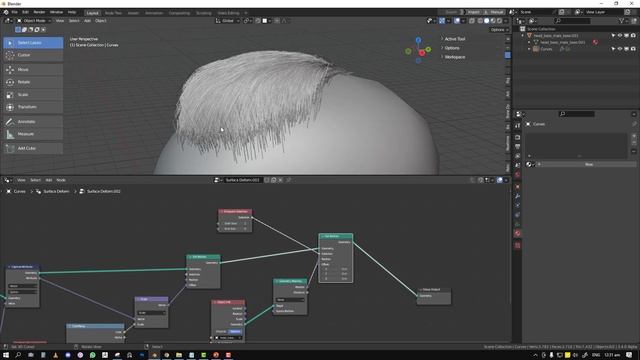The height and width of the screenshot is (360, 640).
Task: Unlink the Surface Deform.002 node group
Action: click(280, 180)
